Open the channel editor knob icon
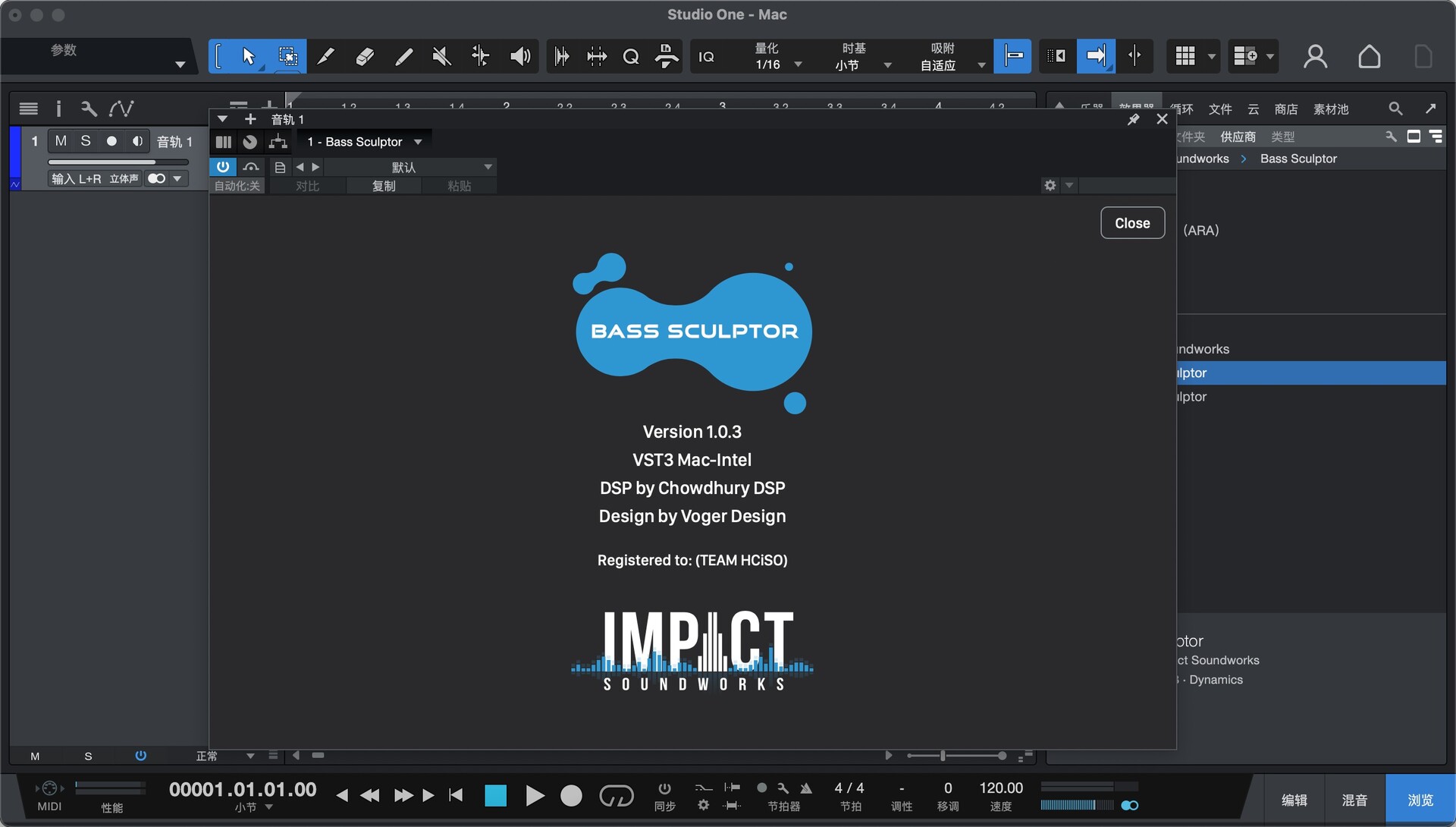Screen dimensions: 1456x827 249,142
